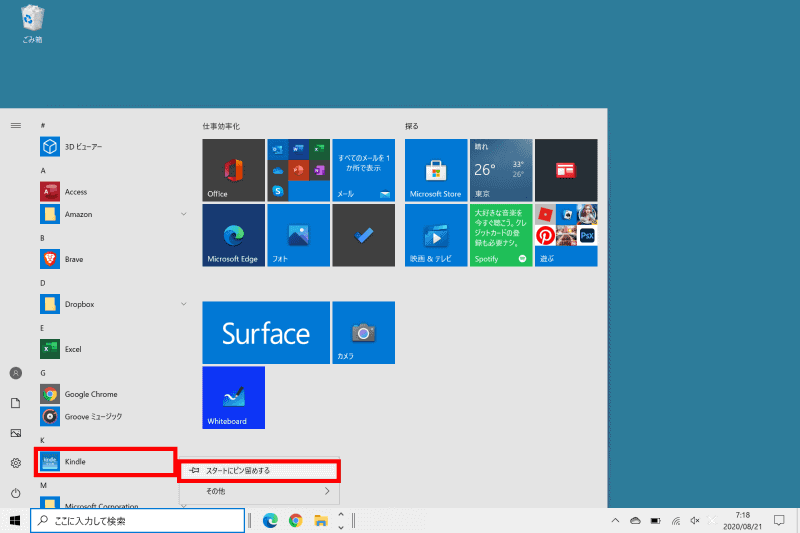Screen dimensions: 800x533
Task: Open Excel from the app list
Action: [112, 349]
